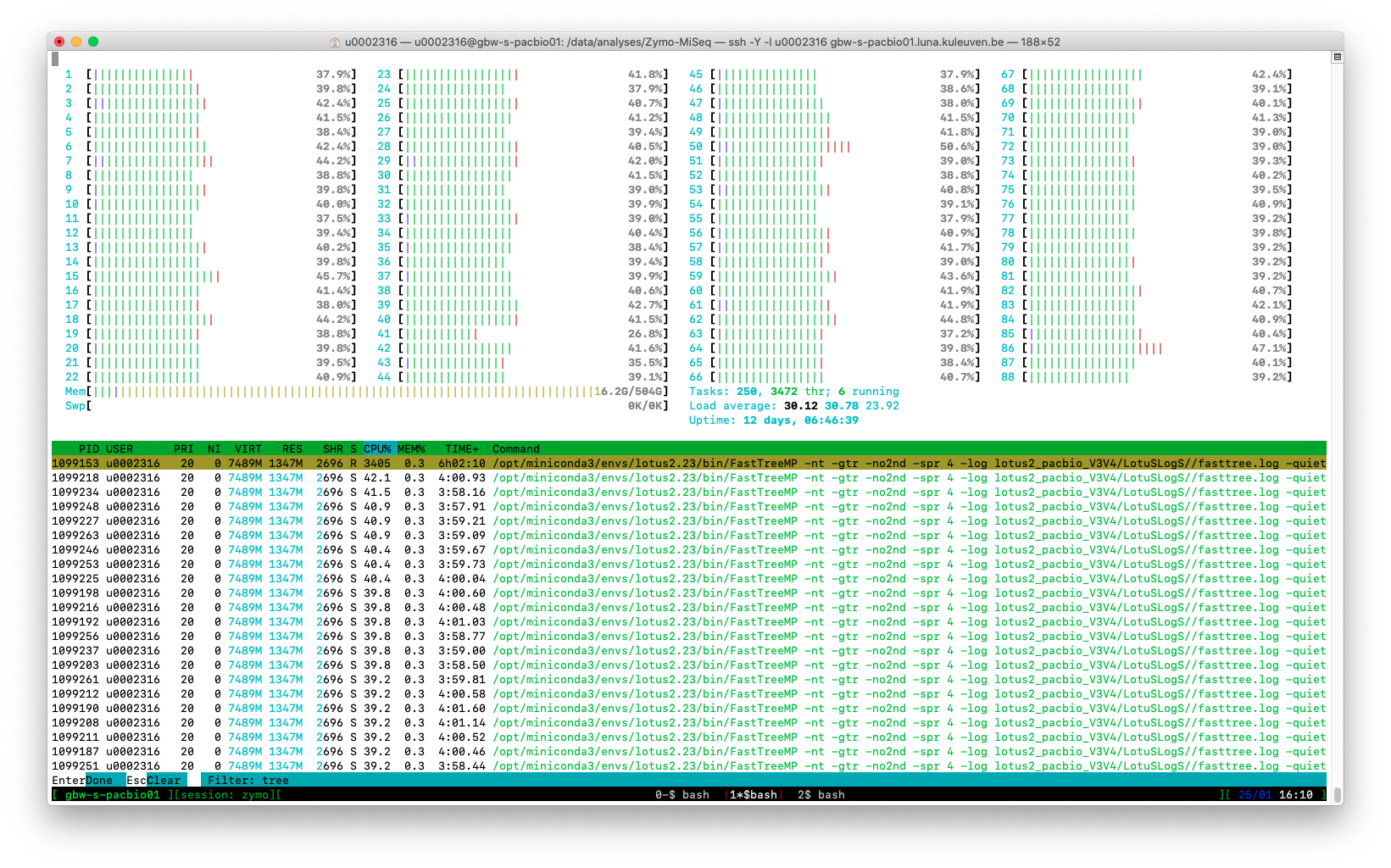Select process row with PID 1099251
Image resolution: width=1391 pixels, height=868 pixels.
(x=689, y=766)
